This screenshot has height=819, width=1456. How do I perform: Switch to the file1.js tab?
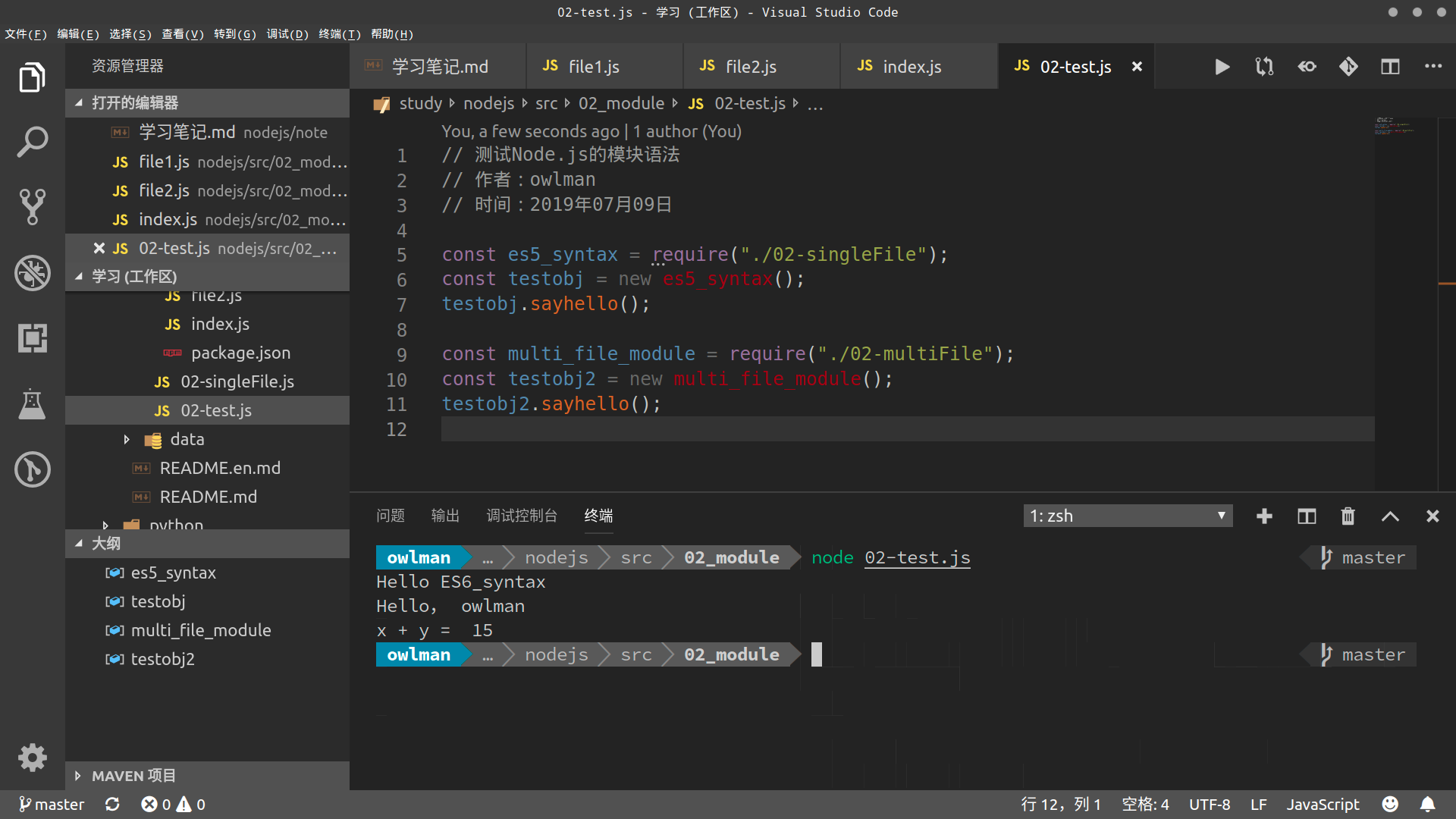[x=604, y=67]
